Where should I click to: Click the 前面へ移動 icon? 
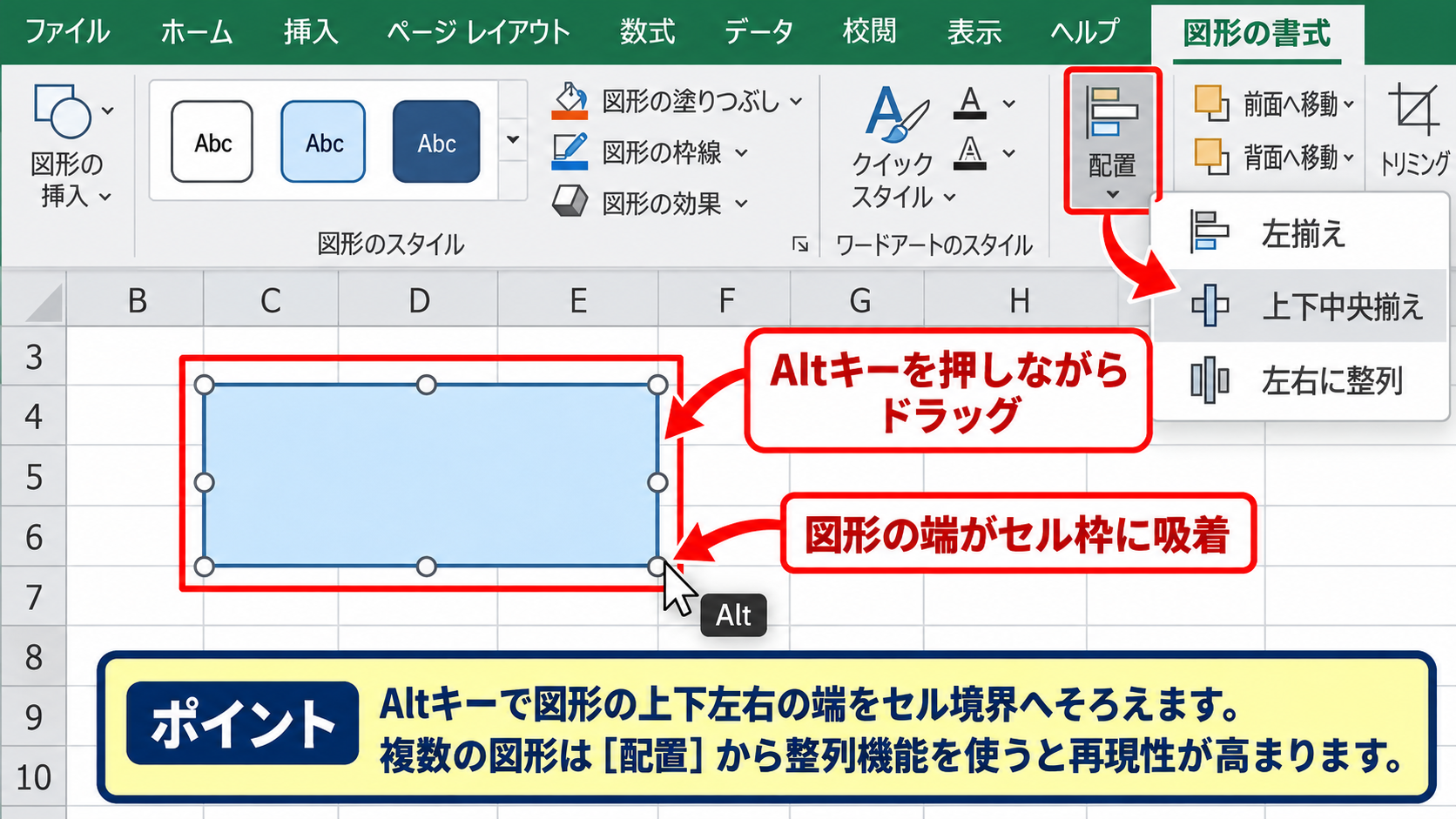point(1210,104)
